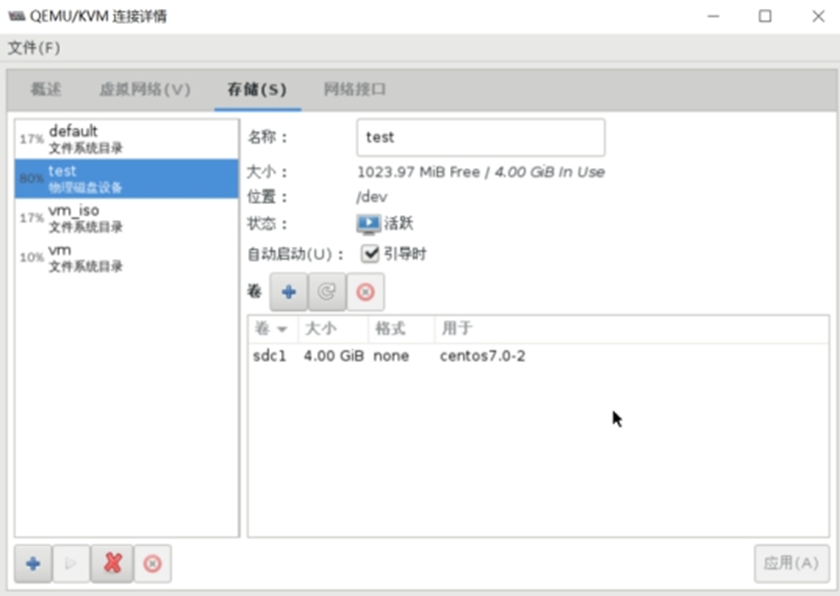This screenshot has height=596, width=840.
Task: Click the 应用(A) apply button
Action: pos(791,563)
